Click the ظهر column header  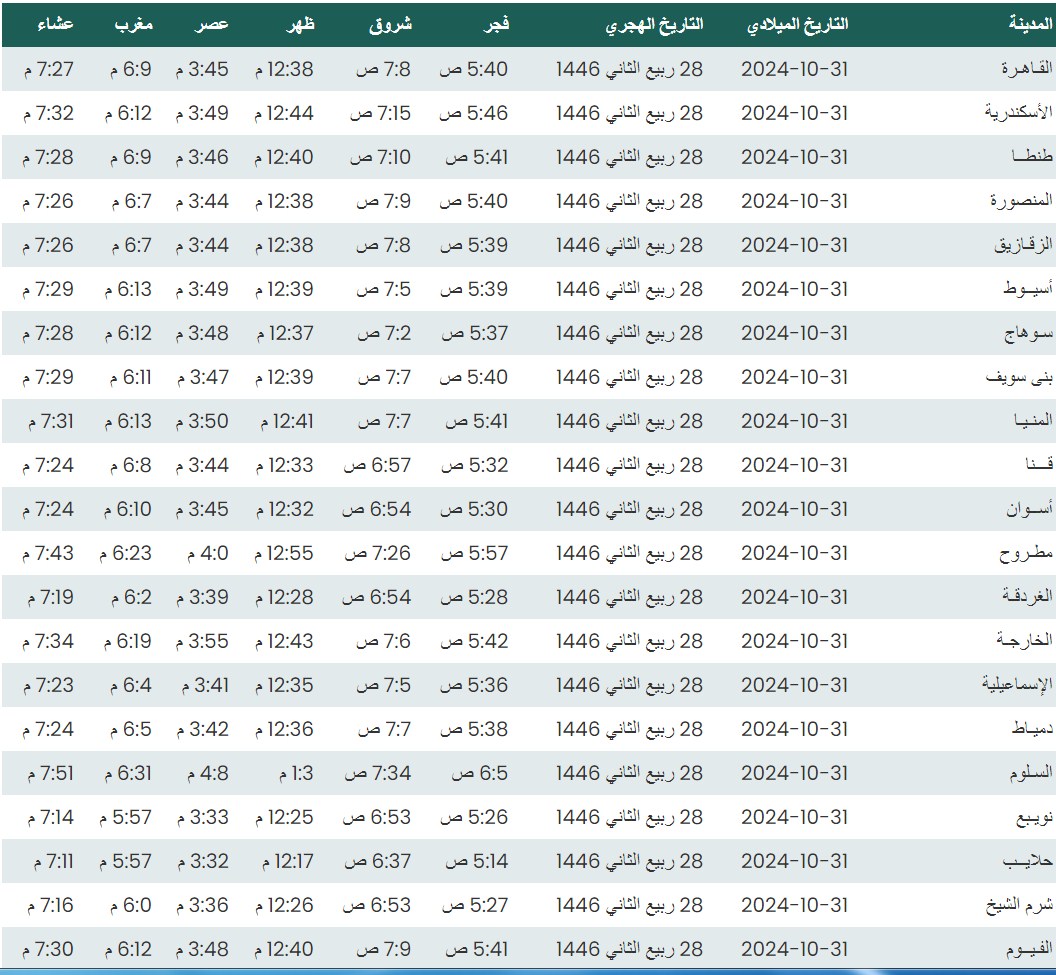tap(300, 24)
